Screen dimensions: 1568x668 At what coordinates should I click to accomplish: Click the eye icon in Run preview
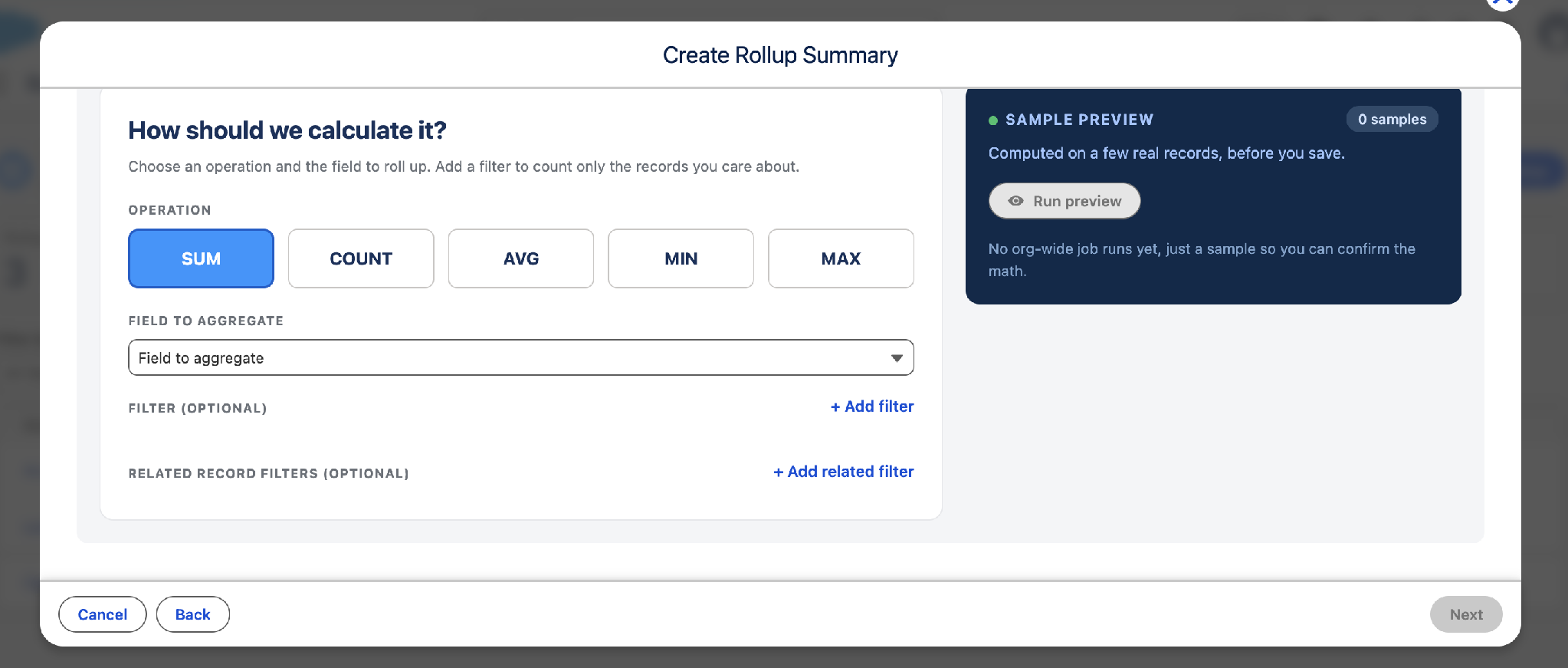point(1015,201)
